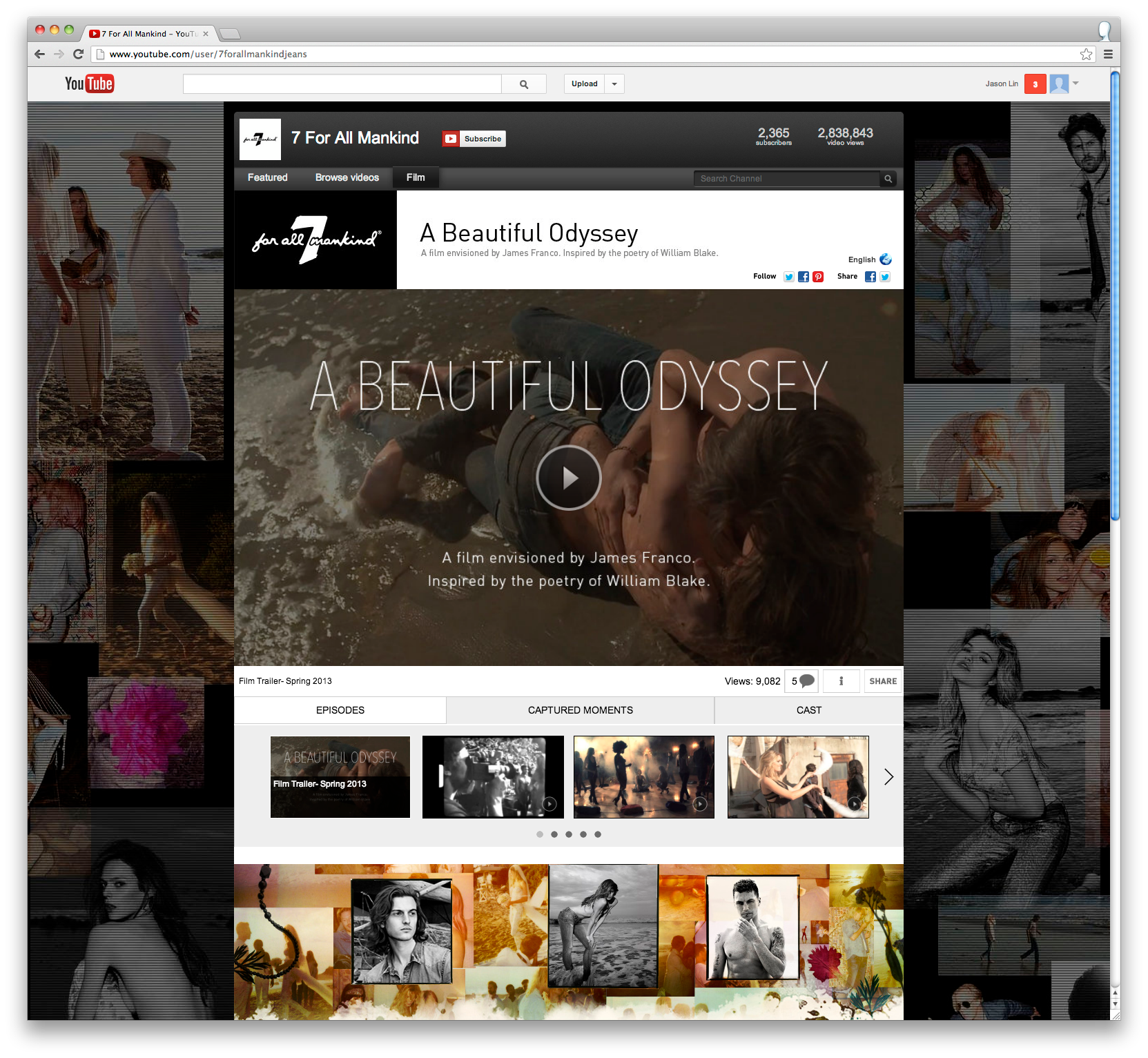Click the long-haired man portrait photo
The image size is (1148, 1058).
pos(402,931)
